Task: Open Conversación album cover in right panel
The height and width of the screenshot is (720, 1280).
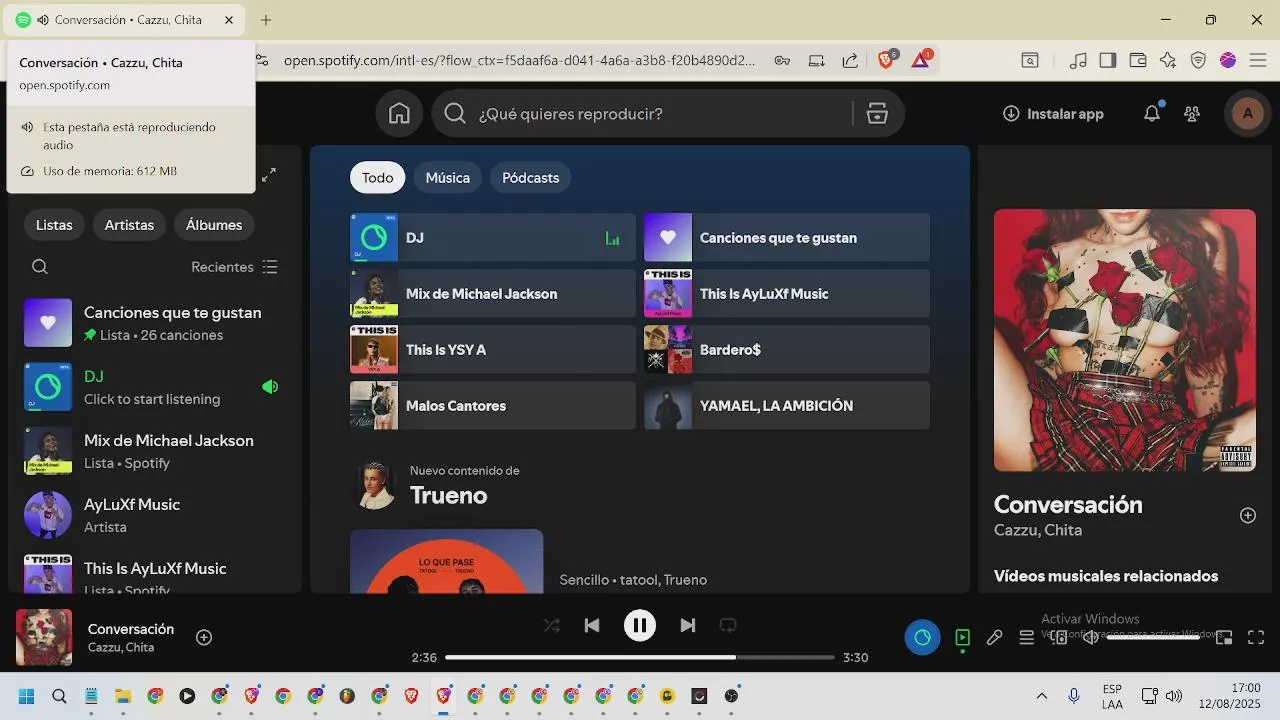Action: coord(1125,340)
